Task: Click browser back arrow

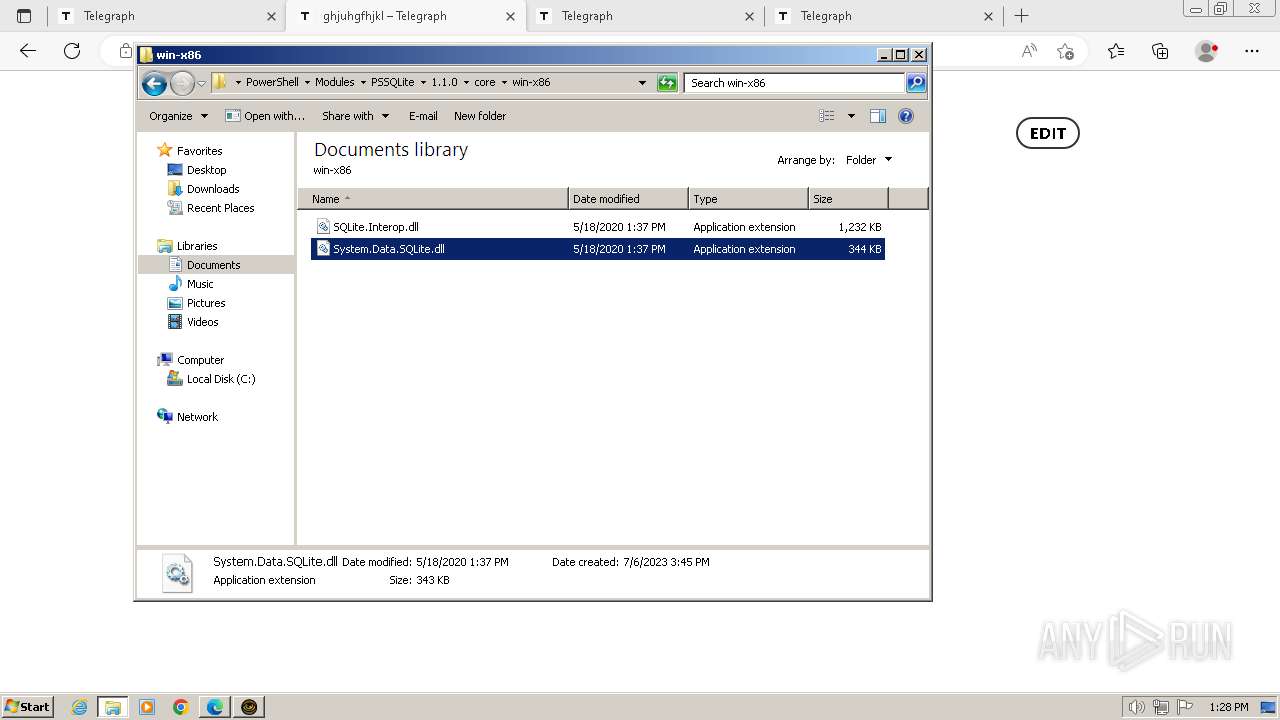Action: pyautogui.click(x=28, y=51)
